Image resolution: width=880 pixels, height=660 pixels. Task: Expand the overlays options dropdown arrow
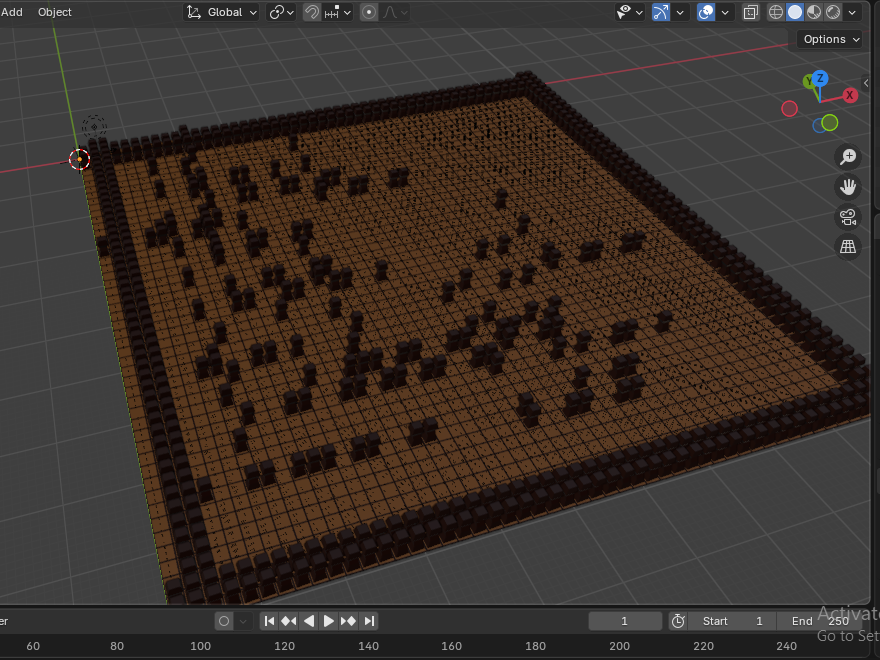point(725,12)
